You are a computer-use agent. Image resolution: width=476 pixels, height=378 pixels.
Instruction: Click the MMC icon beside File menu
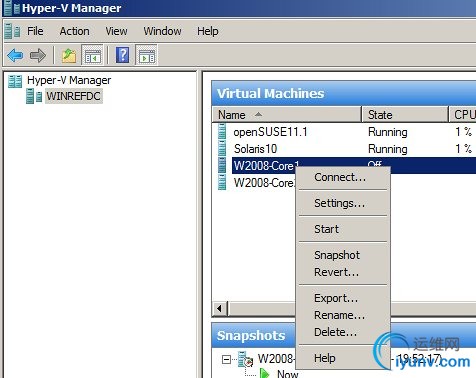pyautogui.click(x=13, y=31)
